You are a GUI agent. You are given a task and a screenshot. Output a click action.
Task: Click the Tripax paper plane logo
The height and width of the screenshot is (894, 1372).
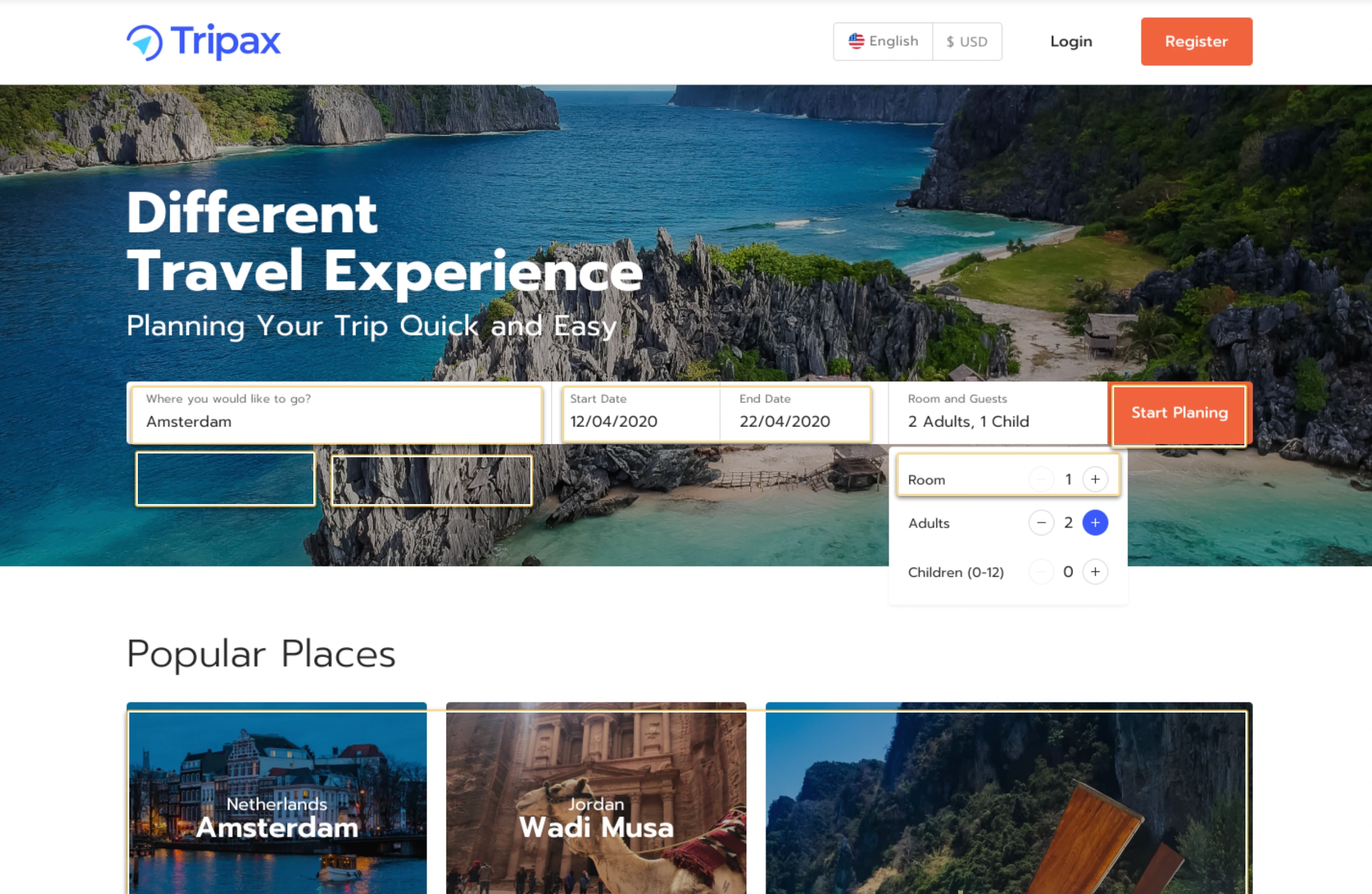[x=144, y=42]
